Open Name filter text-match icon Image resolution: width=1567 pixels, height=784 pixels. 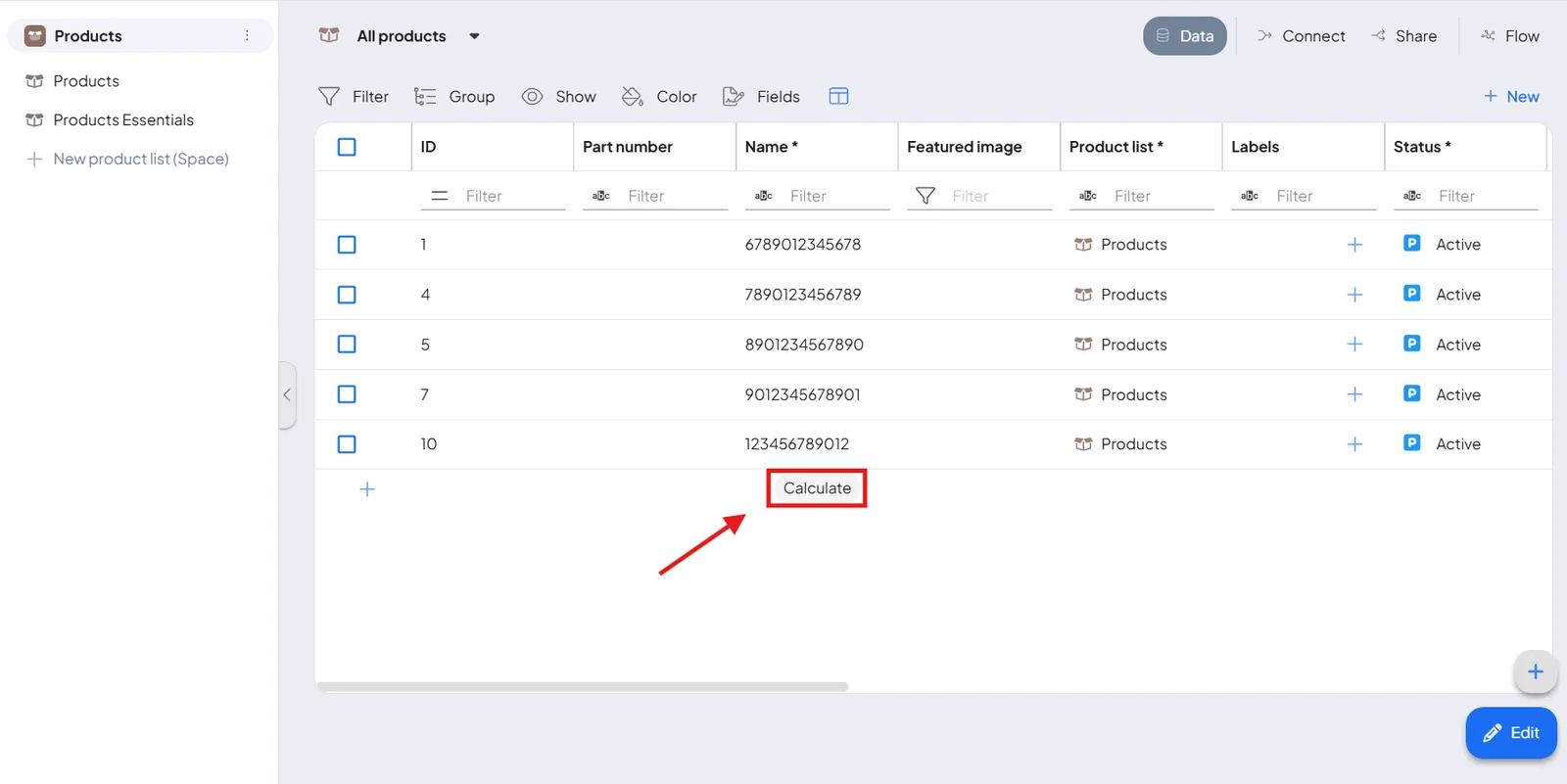(x=764, y=196)
